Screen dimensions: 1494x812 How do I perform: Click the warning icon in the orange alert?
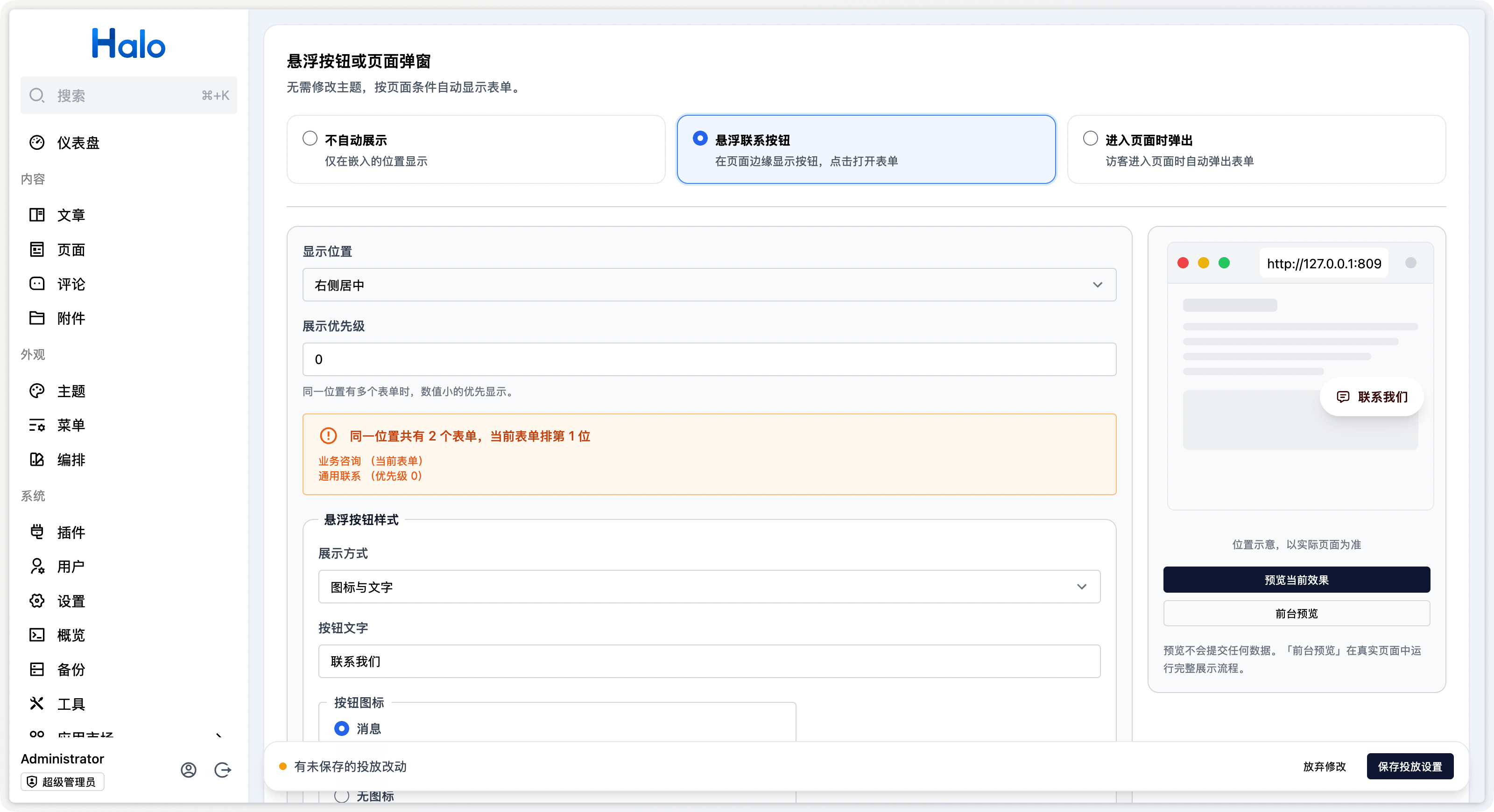[x=328, y=436]
